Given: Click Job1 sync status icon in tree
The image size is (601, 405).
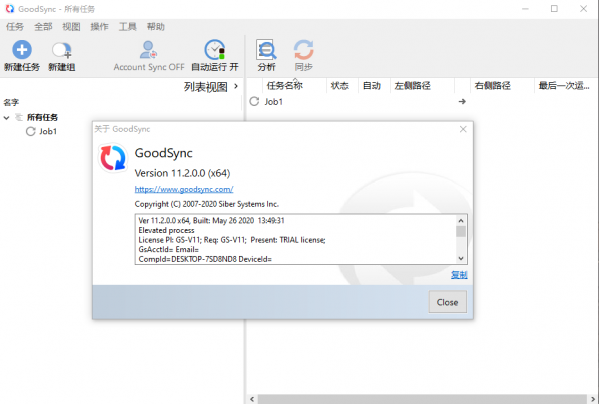Looking at the screenshot, I should click(x=31, y=131).
